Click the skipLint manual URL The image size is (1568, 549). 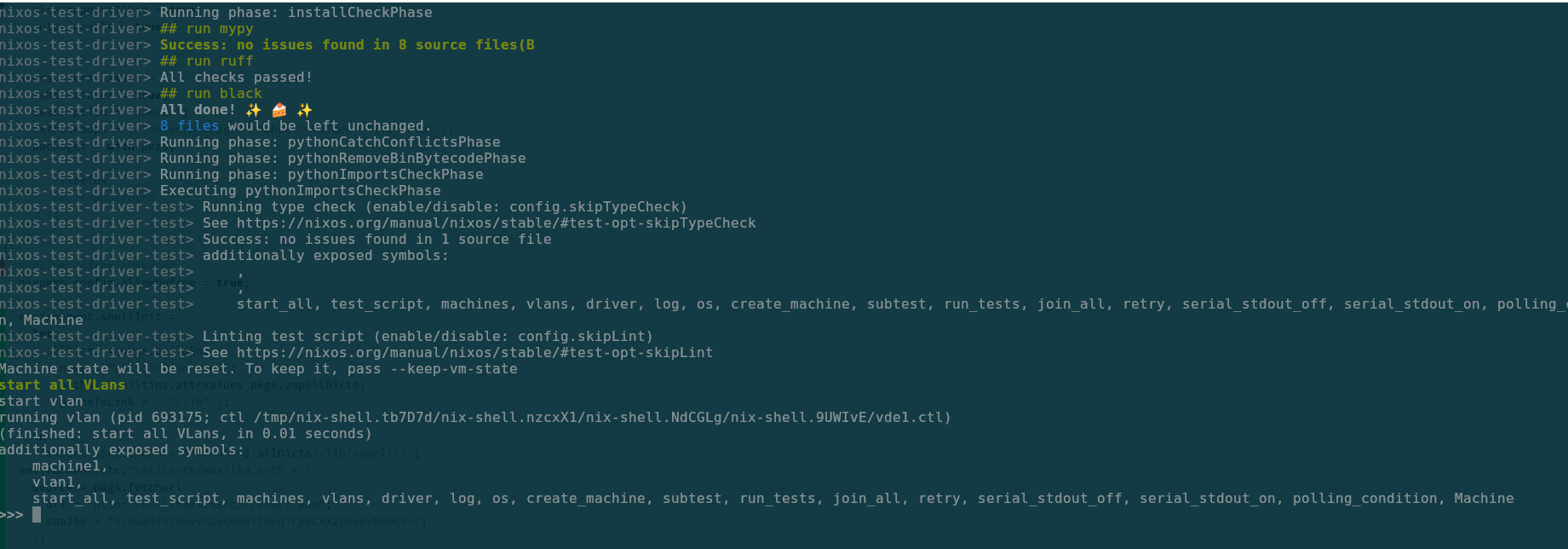(474, 353)
